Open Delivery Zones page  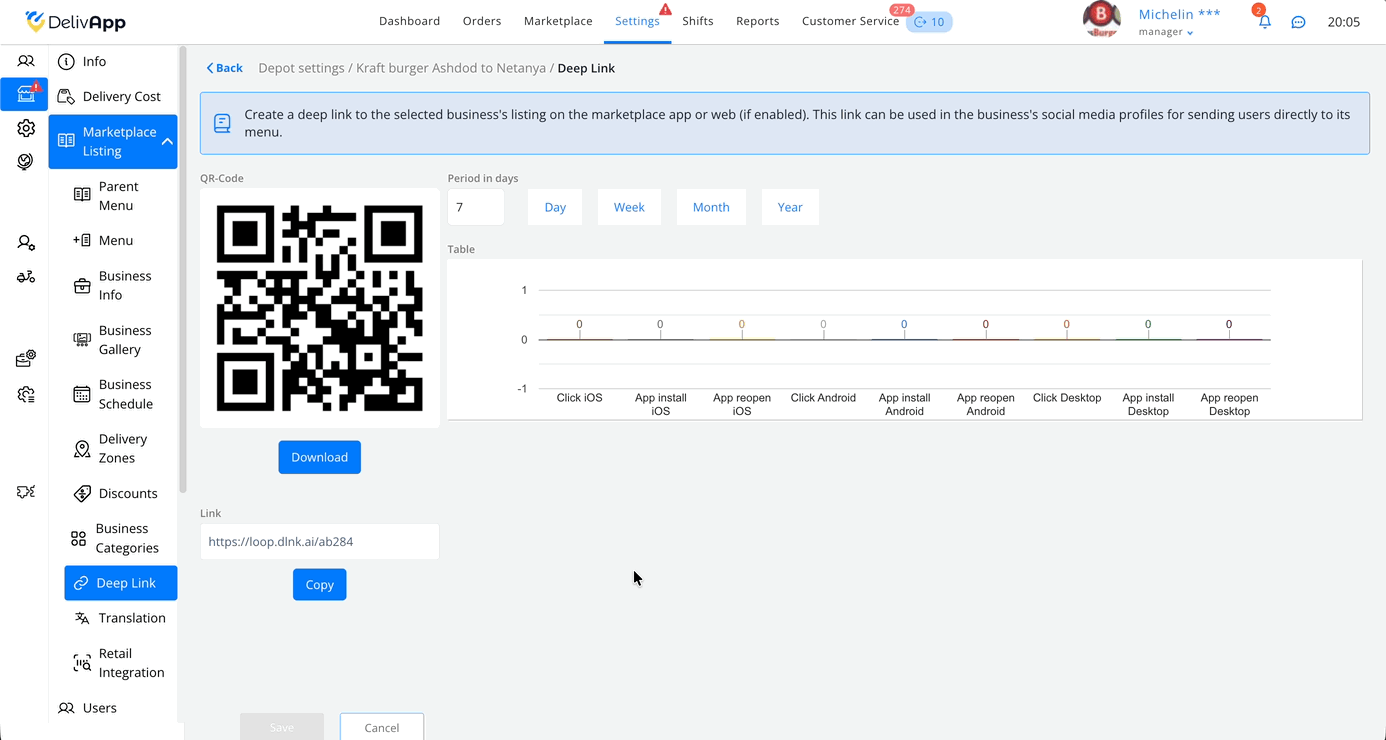point(121,448)
